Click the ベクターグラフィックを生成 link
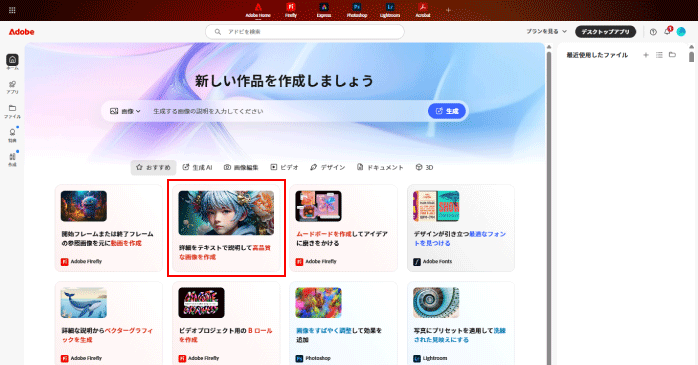698x365 pixels. click(107, 335)
